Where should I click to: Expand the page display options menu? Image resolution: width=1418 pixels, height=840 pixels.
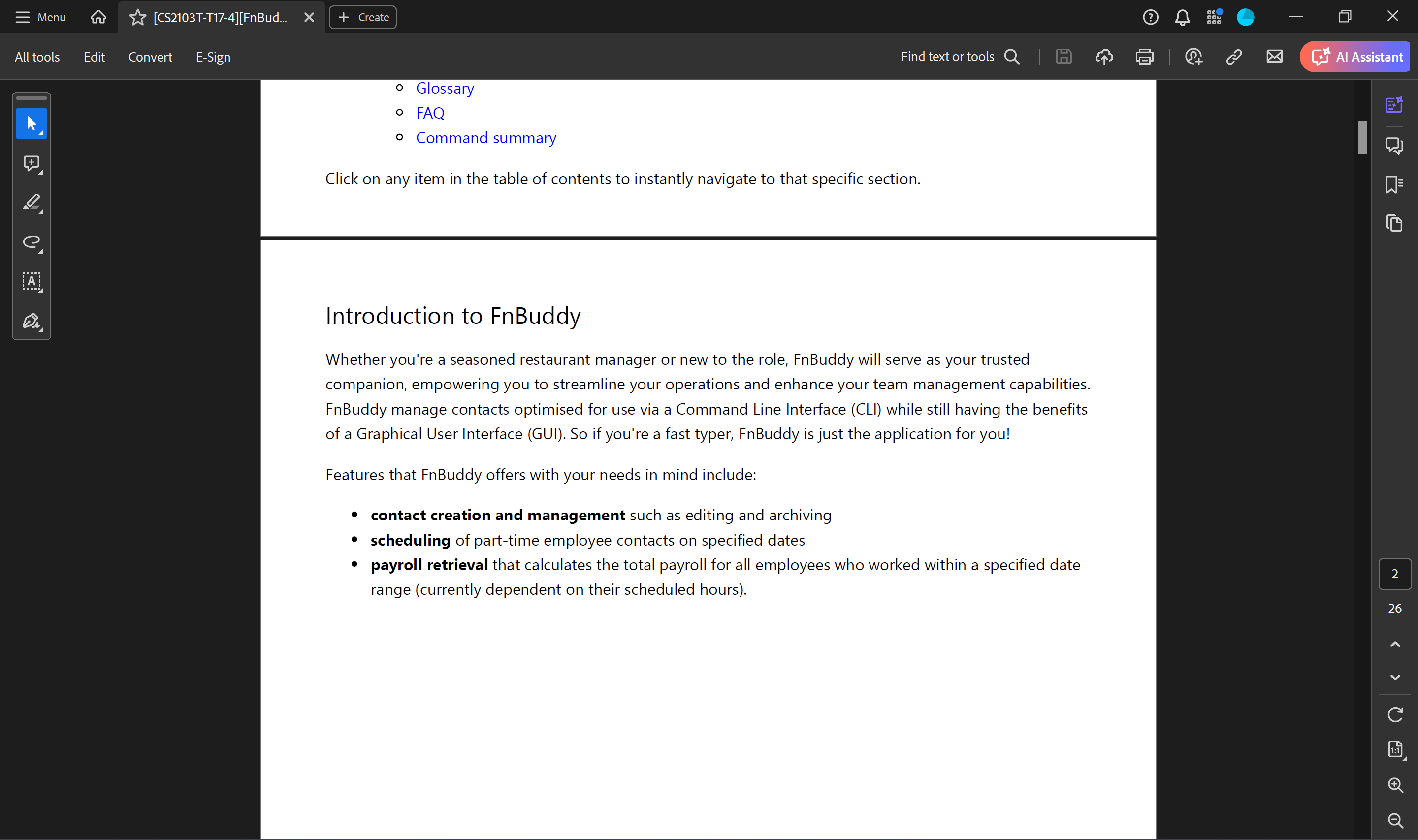click(1395, 749)
